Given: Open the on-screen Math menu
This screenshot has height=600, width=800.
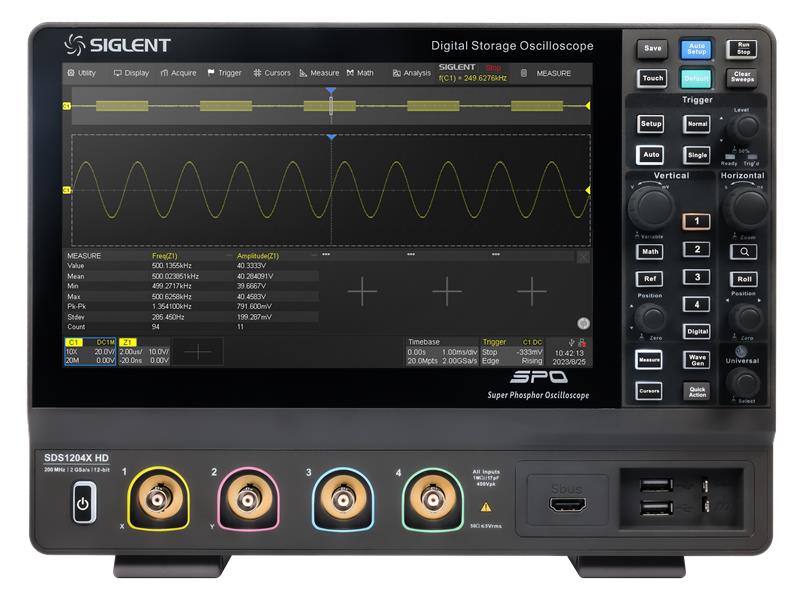Looking at the screenshot, I should pyautogui.click(x=360, y=73).
